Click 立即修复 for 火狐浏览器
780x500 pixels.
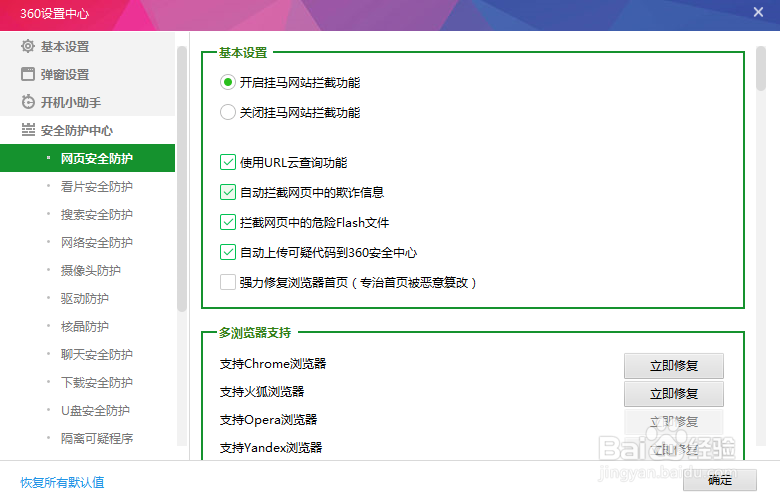click(x=674, y=394)
